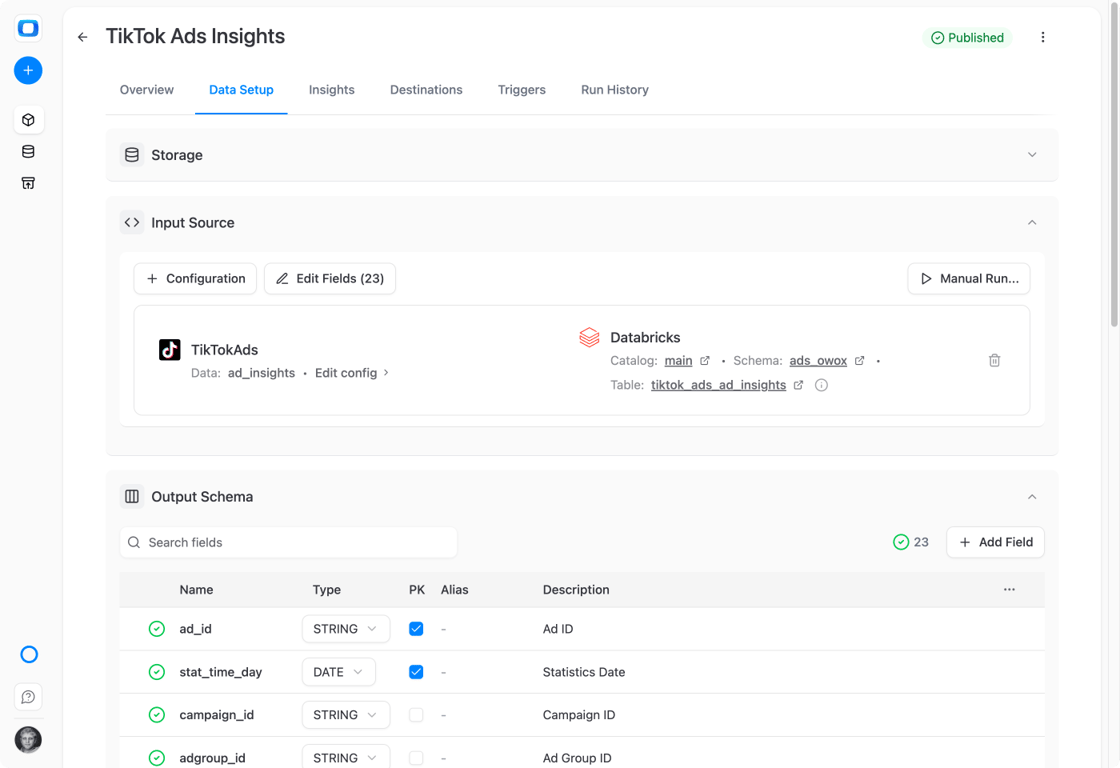Click the Databricks logo icon
1120x768 pixels.
point(589,337)
